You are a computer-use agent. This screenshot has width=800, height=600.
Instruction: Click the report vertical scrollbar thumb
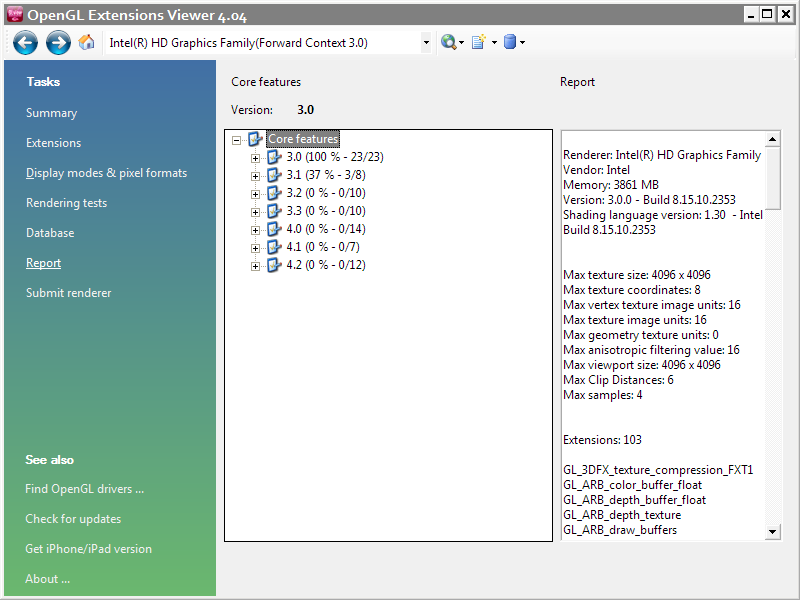[772, 178]
